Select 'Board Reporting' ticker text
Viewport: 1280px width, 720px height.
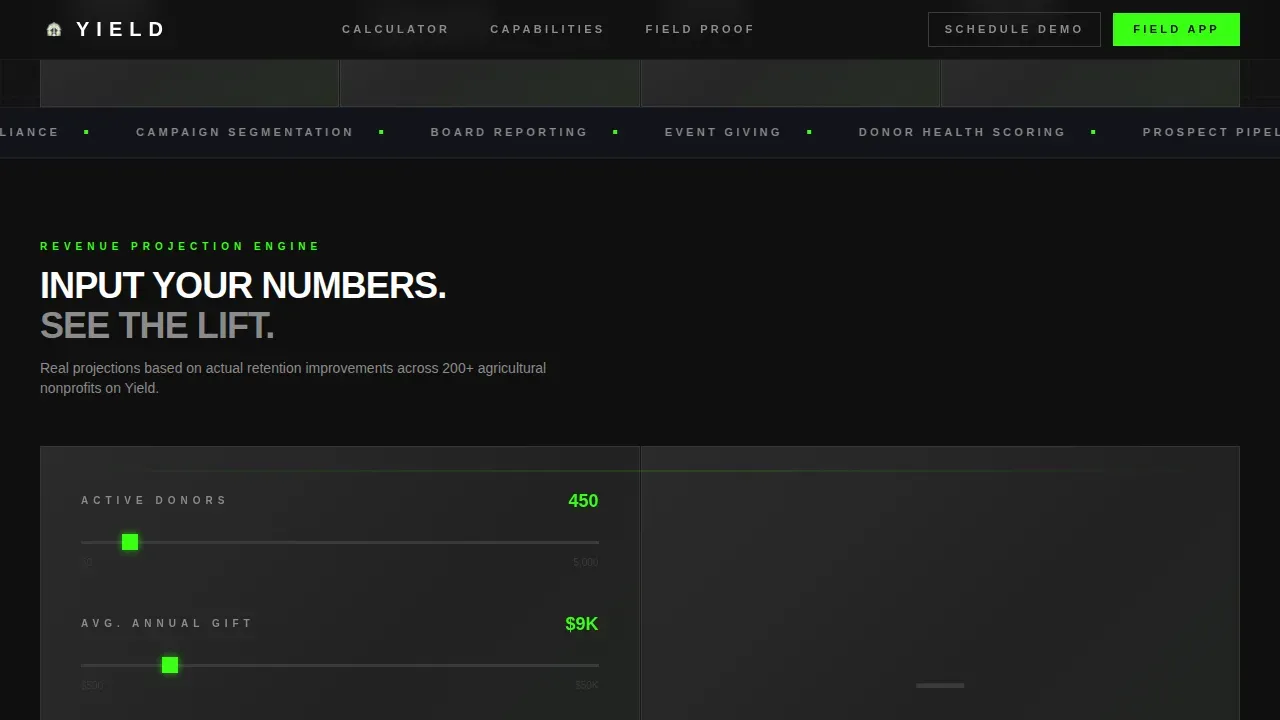(x=509, y=132)
